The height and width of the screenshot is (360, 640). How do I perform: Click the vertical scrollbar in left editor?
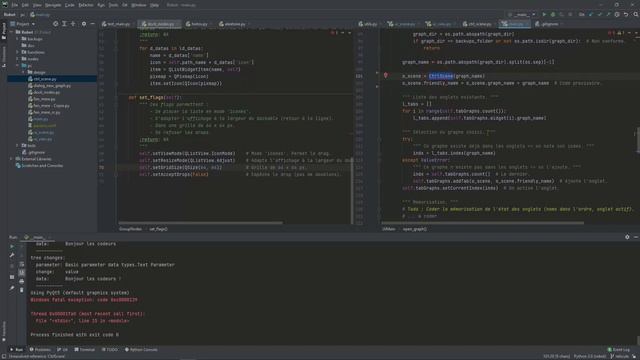point(352,191)
